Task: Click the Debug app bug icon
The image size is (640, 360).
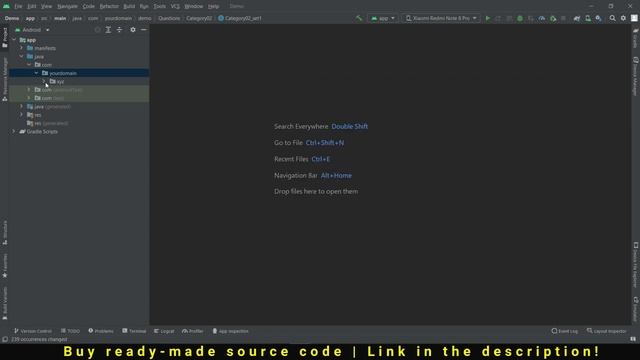Action: pos(520,18)
